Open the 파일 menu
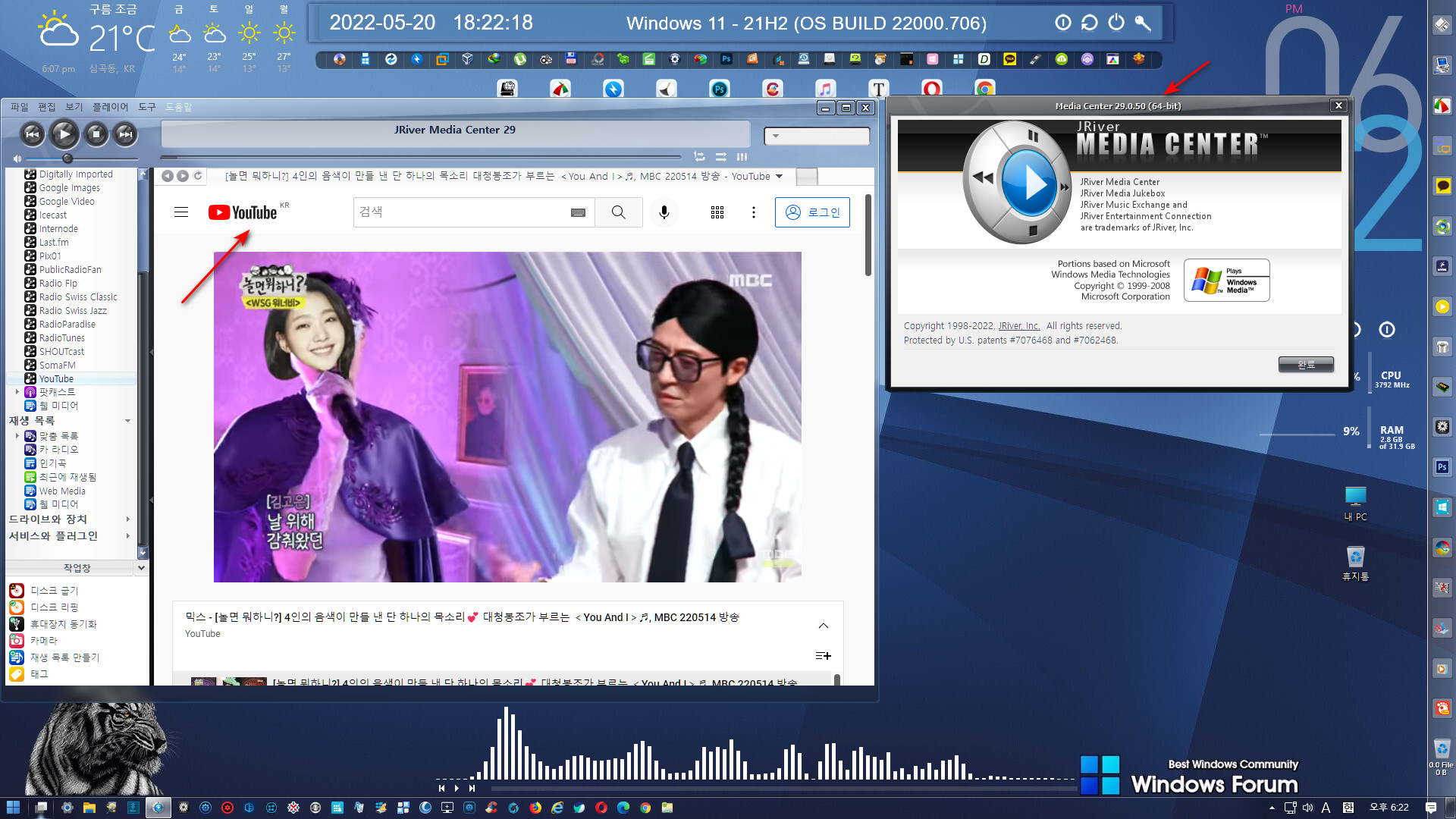 click(19, 107)
